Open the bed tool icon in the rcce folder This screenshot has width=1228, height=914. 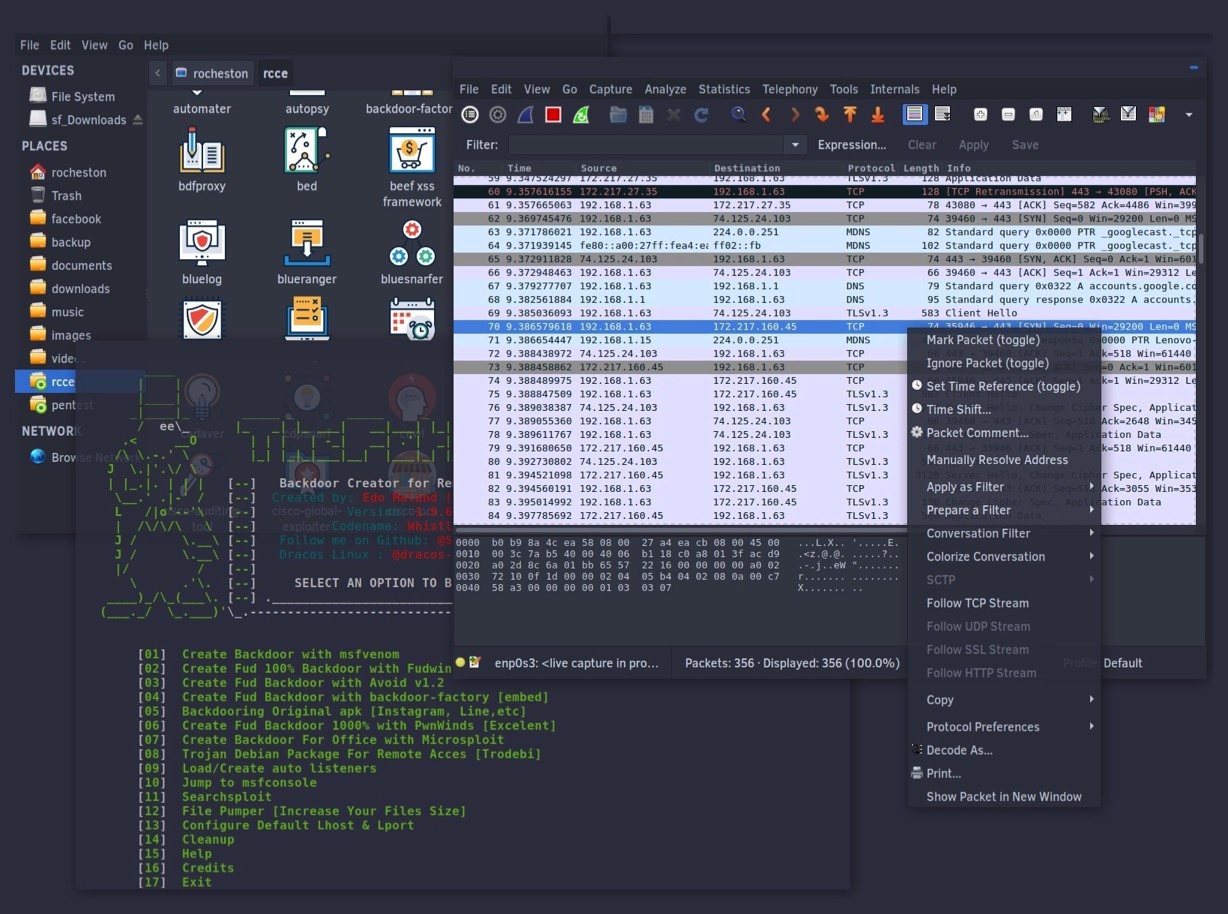(307, 150)
